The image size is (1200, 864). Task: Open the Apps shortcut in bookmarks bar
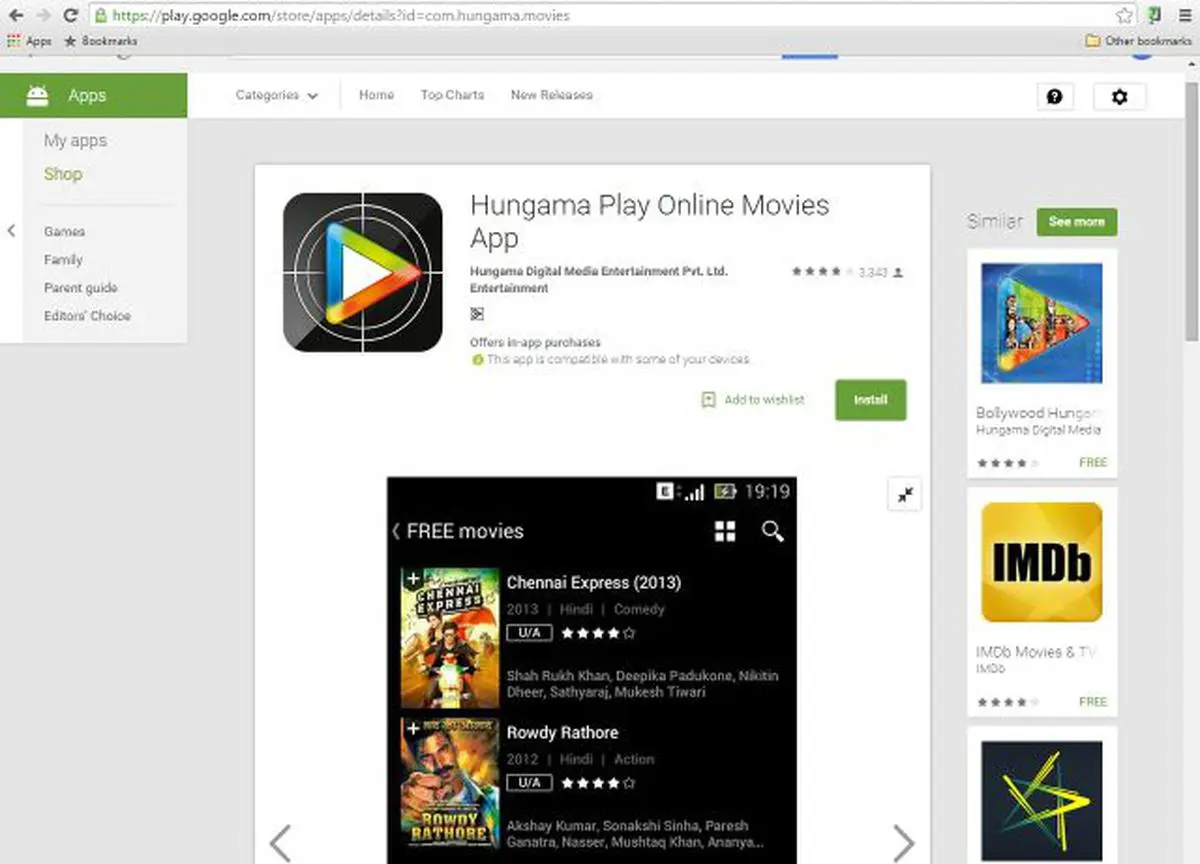coord(29,41)
